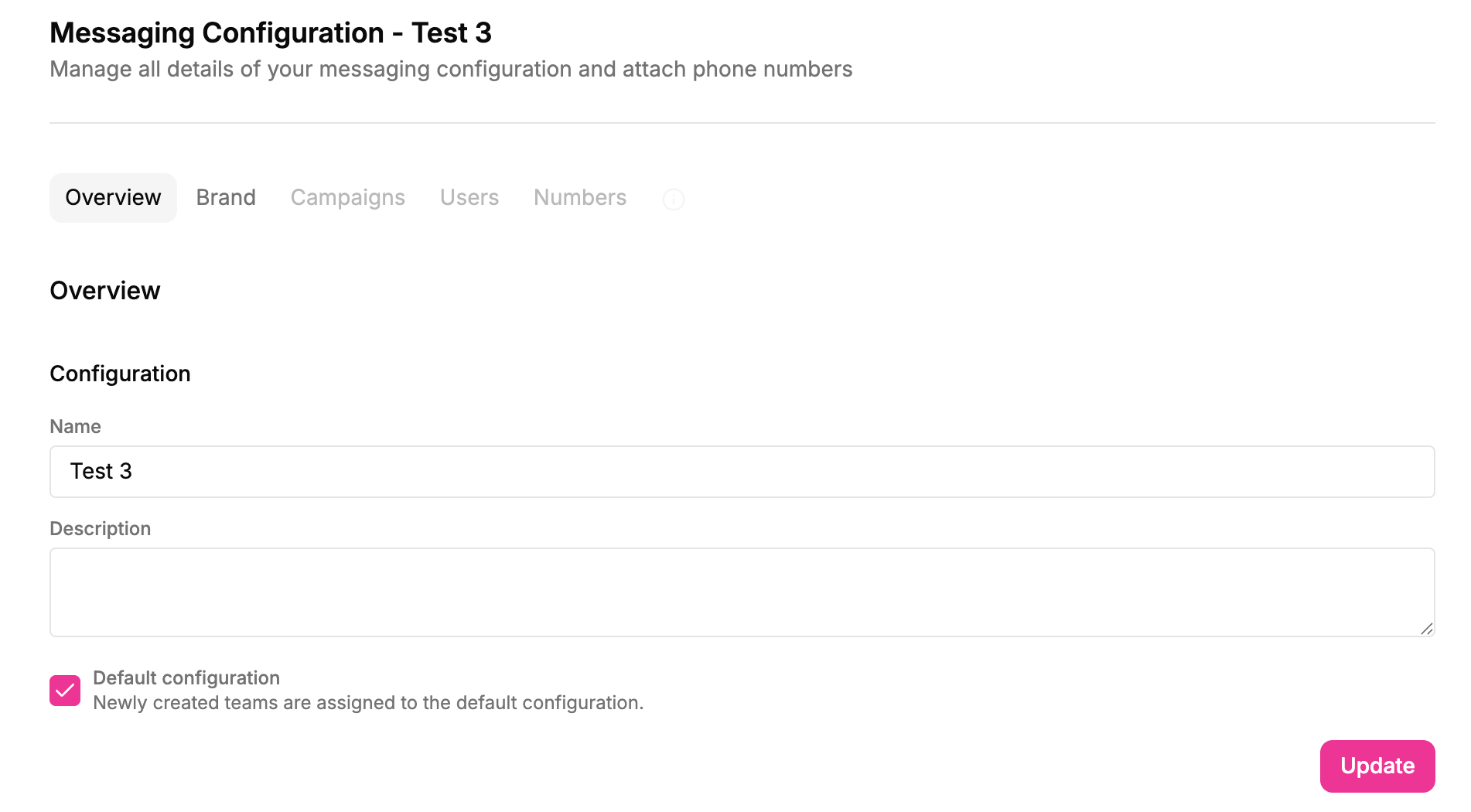Click the Configuration section heading
The image size is (1471, 812).
(120, 374)
